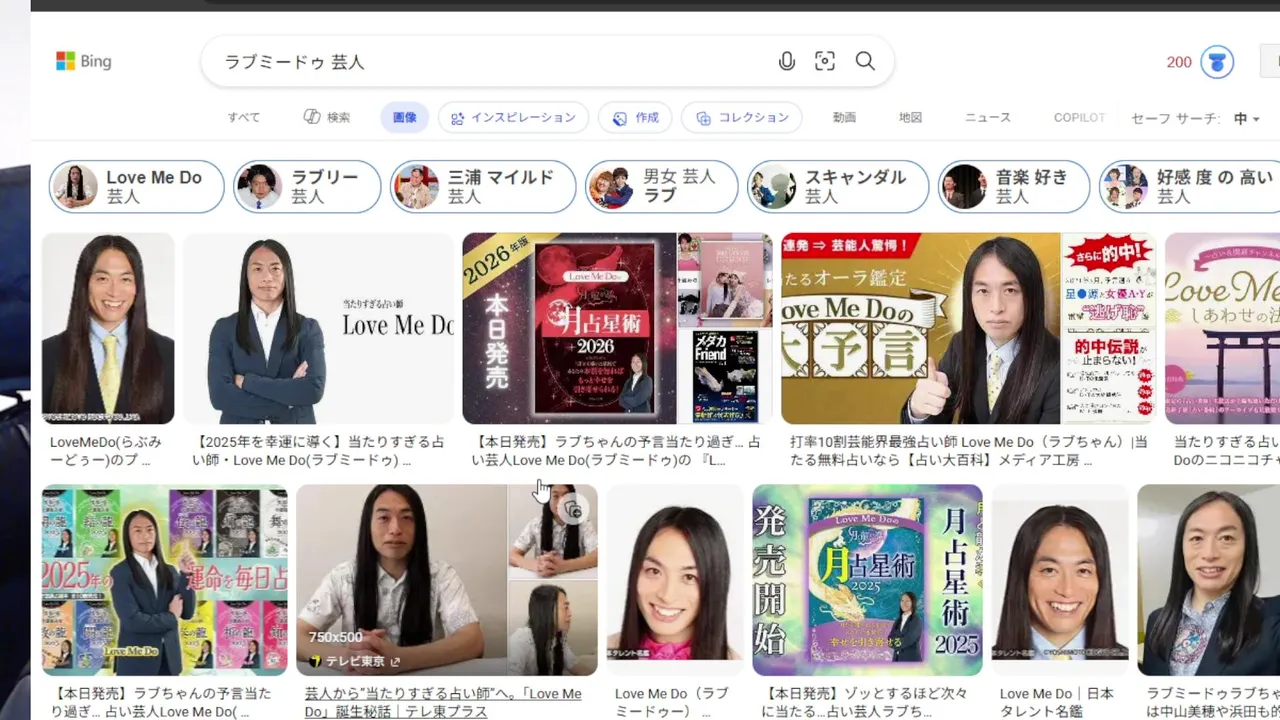The width and height of the screenshot is (1280, 720).
Task: Open the 月占星術 2026 book image
Action: coord(617,329)
